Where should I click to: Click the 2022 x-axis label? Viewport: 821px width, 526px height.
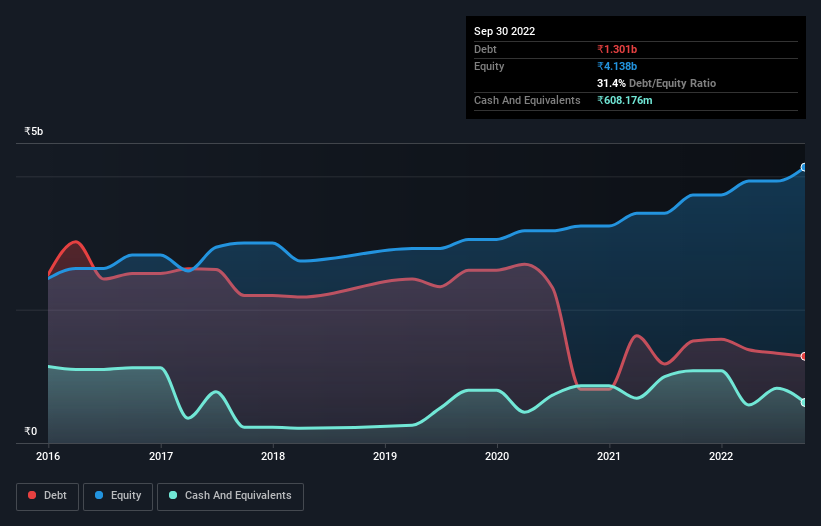pos(721,456)
